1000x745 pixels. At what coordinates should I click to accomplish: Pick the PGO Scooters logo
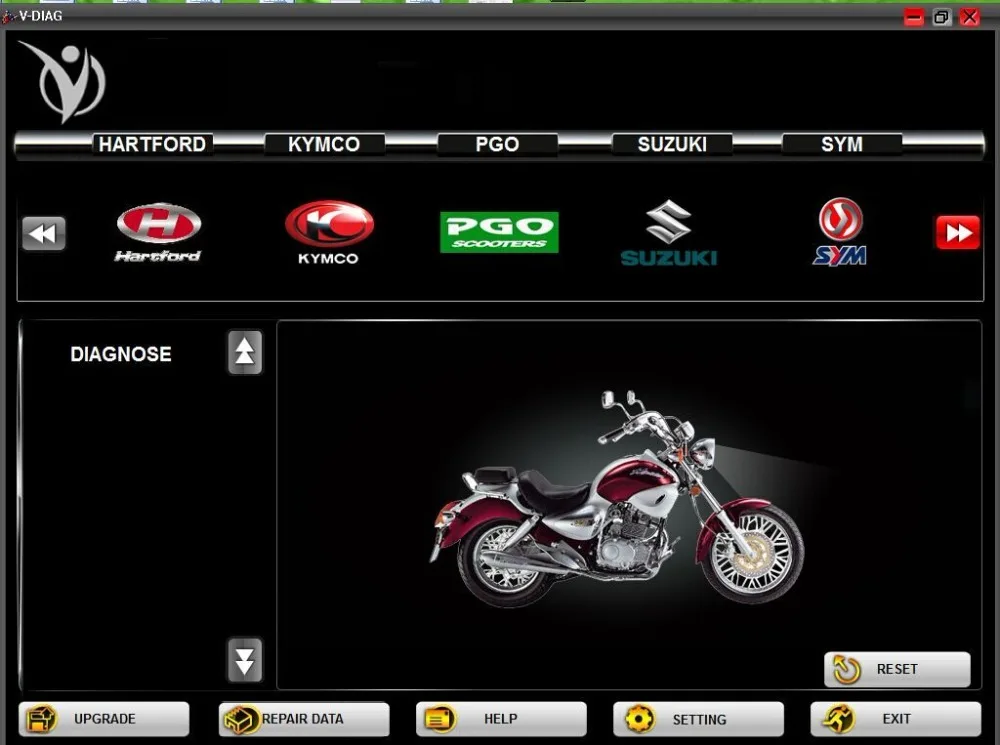tap(499, 232)
